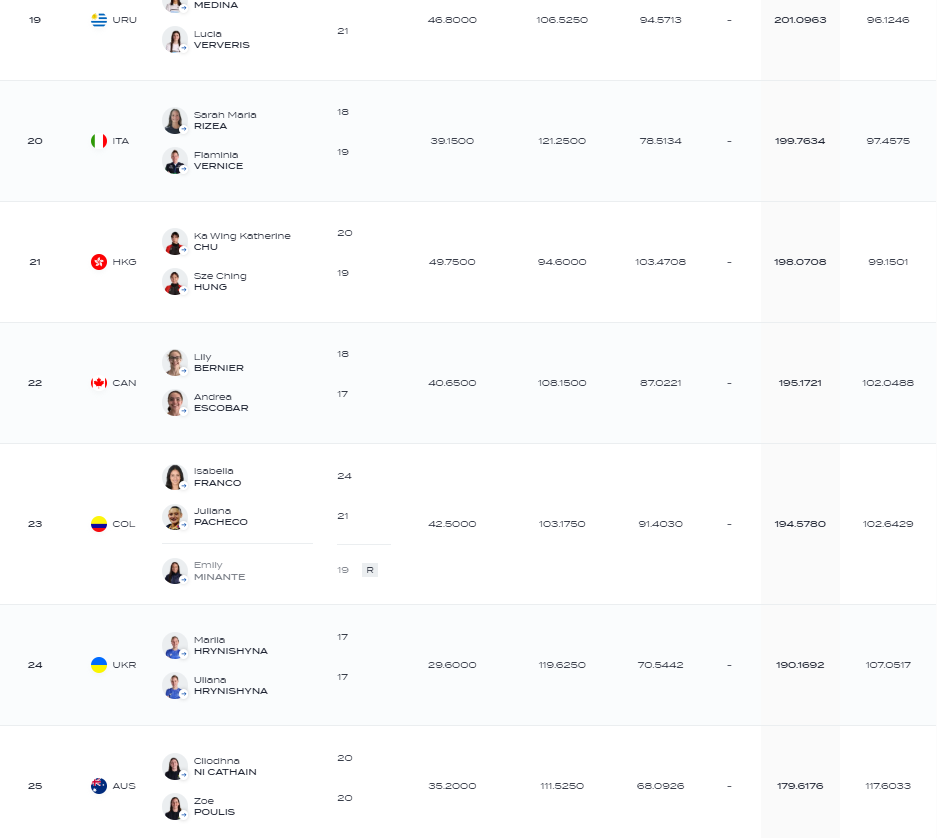Open Mariia HRYNISHYNA athlete link
The width and height of the screenshot is (937, 838).
(231, 646)
